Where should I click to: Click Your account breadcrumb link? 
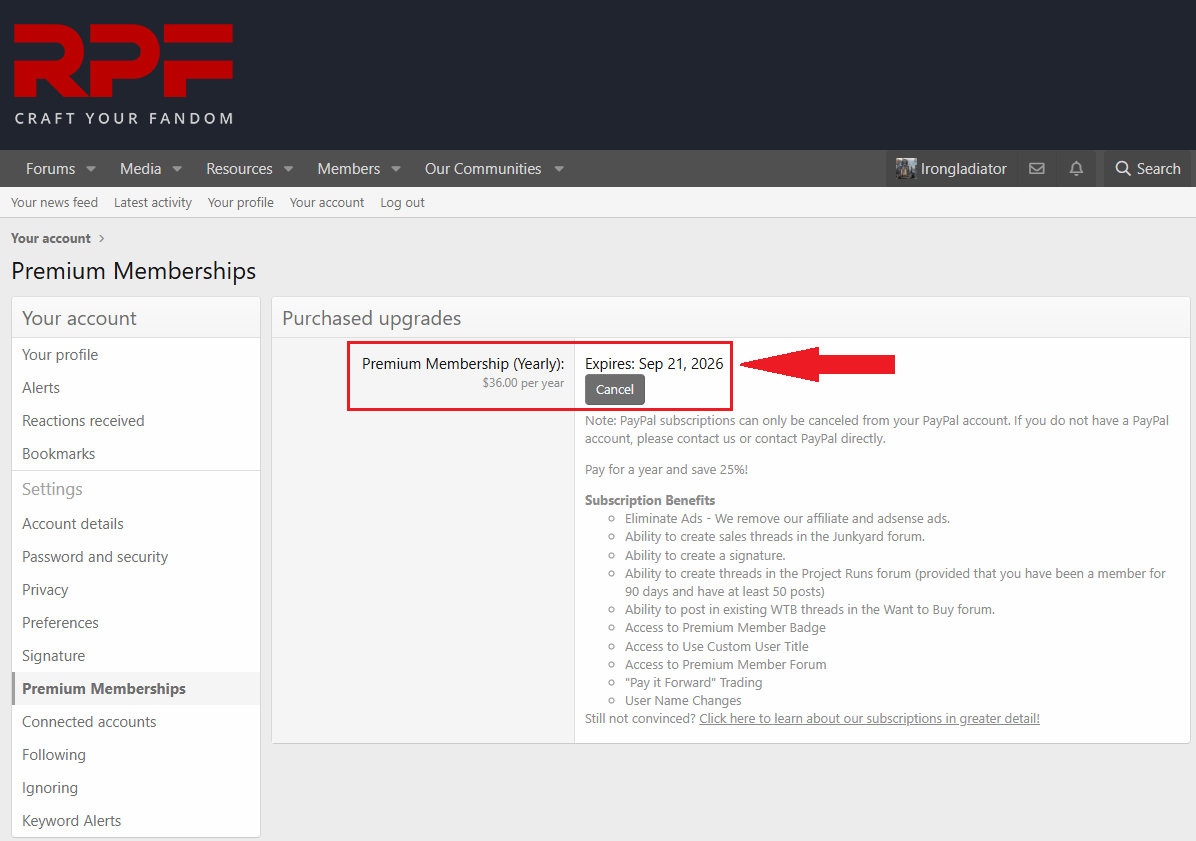pos(51,238)
